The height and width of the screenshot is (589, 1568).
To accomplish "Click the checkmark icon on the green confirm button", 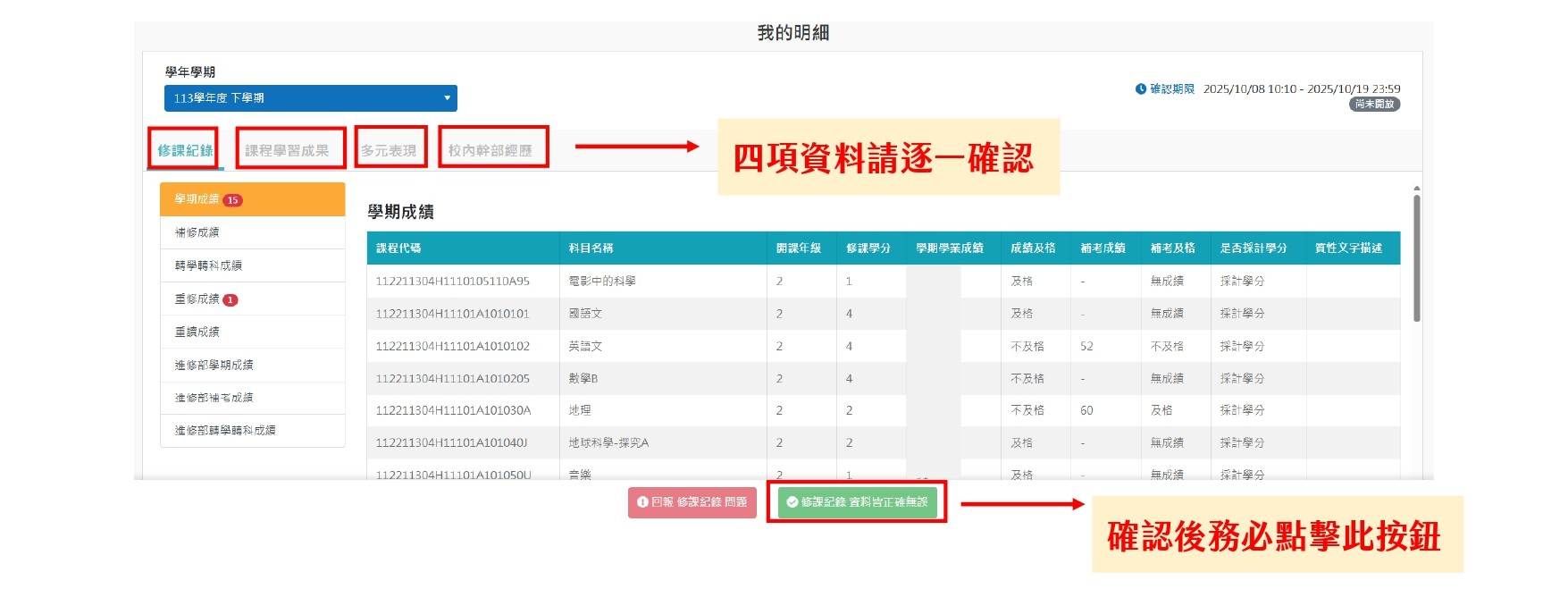I will 792,502.
